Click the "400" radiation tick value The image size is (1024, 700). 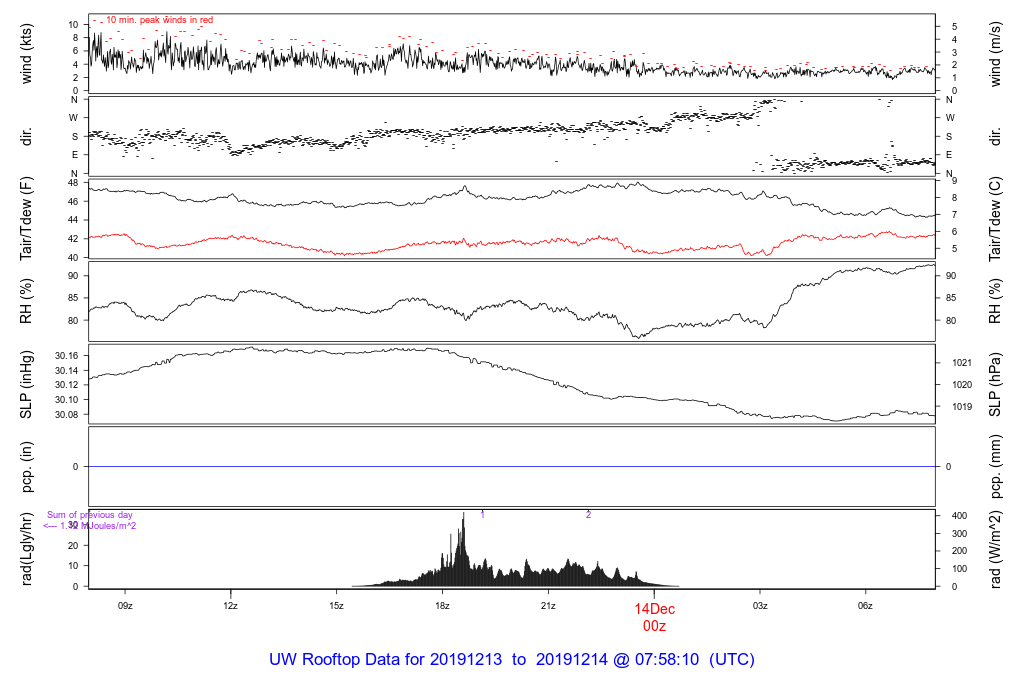pos(959,516)
